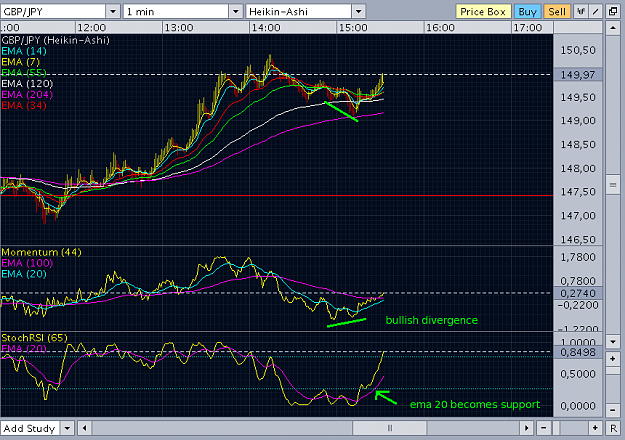This screenshot has width=625, height=440.
Task: Click the vertical scale minus zoom button
Action: (x=613, y=410)
